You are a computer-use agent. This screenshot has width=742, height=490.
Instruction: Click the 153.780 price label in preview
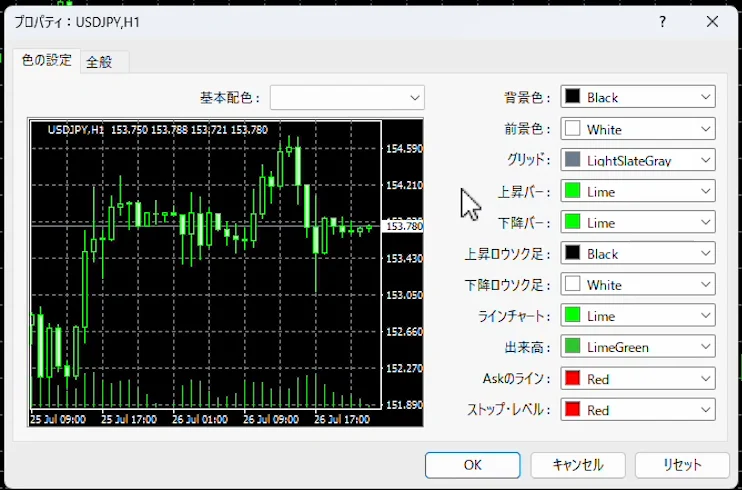point(405,226)
